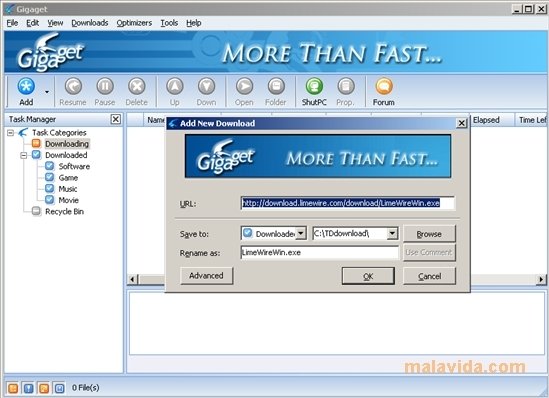Click the Advanced button in dialog
549x398 pixels.
pos(206,276)
